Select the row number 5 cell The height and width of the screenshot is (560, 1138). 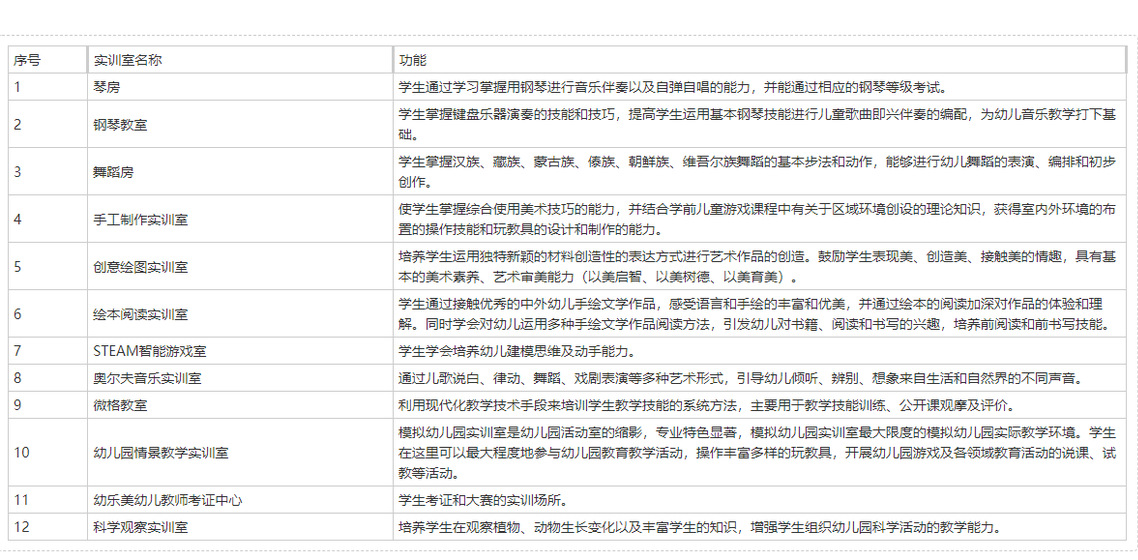tap(18, 267)
